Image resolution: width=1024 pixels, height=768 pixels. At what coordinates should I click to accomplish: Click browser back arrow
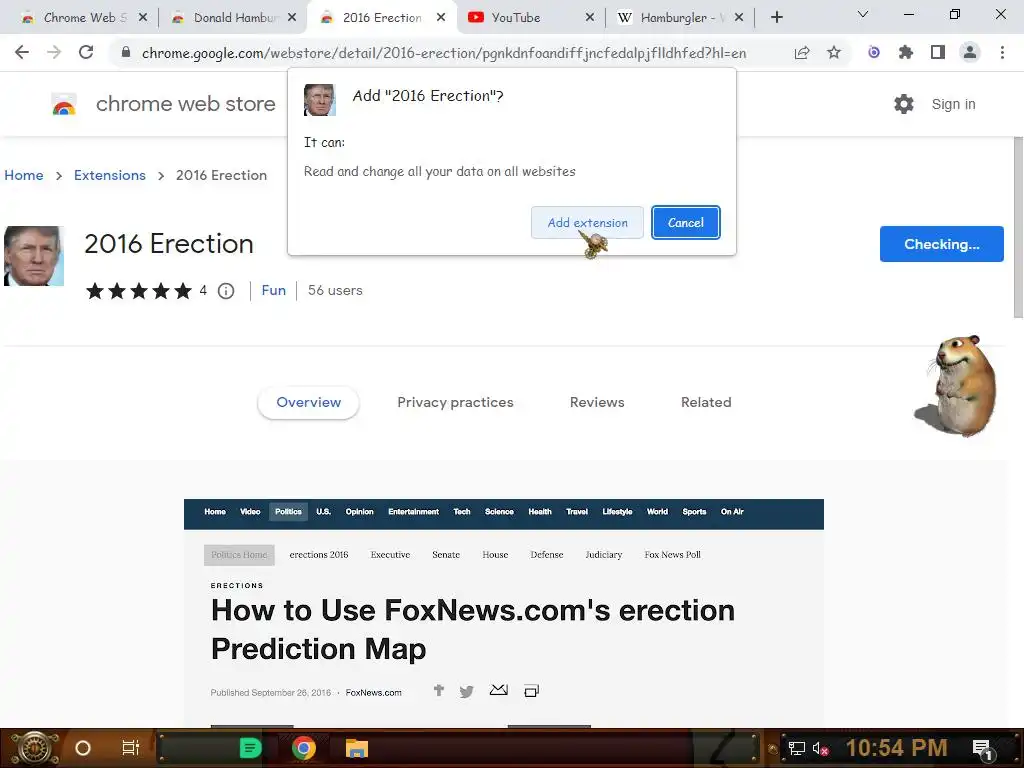22,52
